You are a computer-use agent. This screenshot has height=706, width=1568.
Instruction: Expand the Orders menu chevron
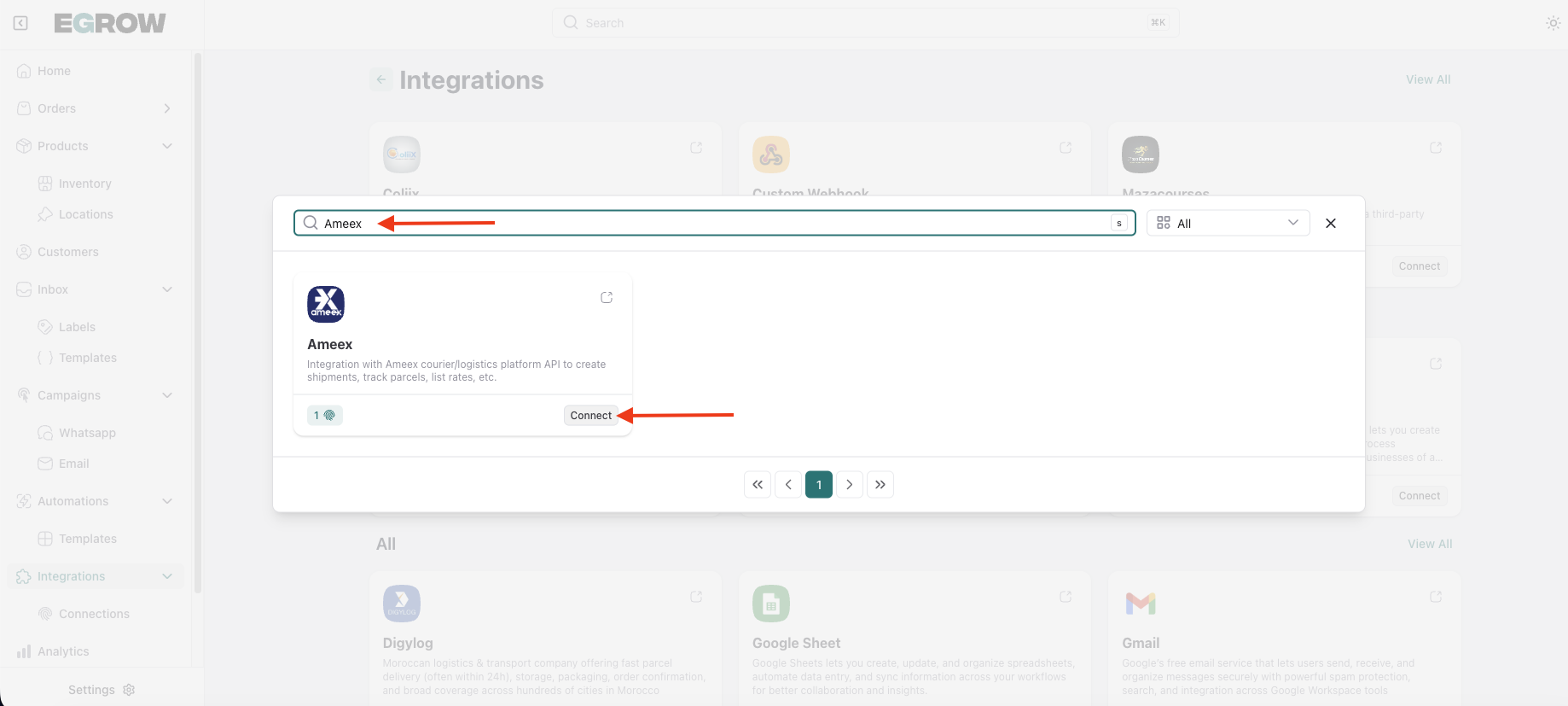click(167, 108)
